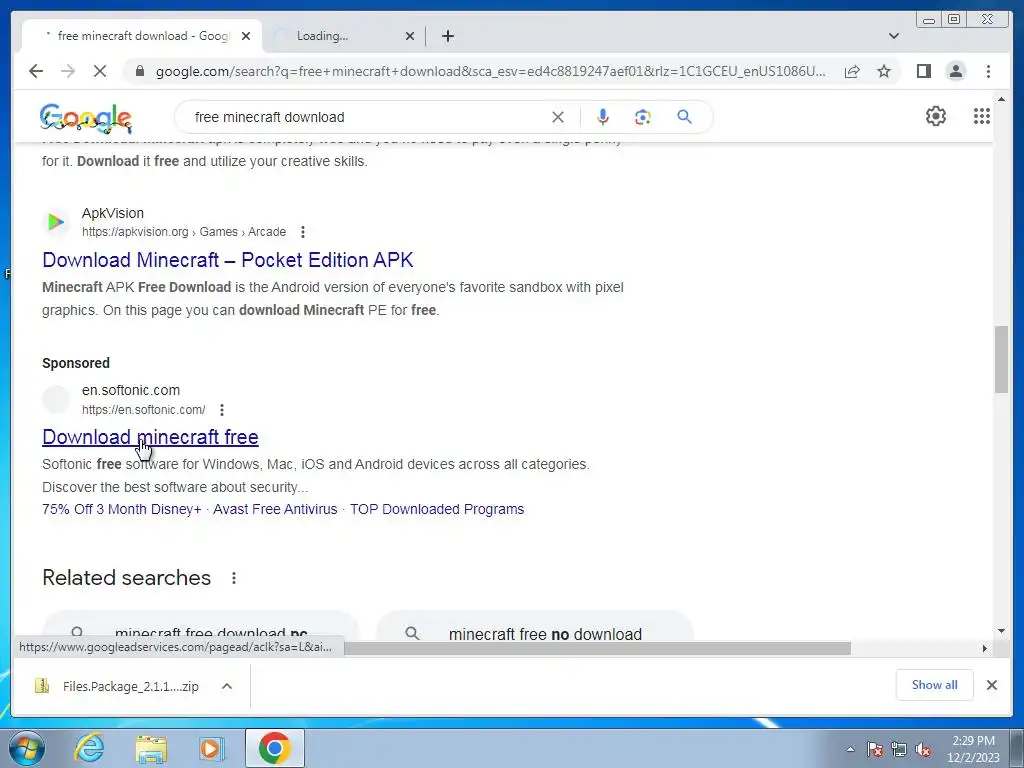Start voice search with the microphone icon
The width and height of the screenshot is (1024, 768).
[x=603, y=117]
